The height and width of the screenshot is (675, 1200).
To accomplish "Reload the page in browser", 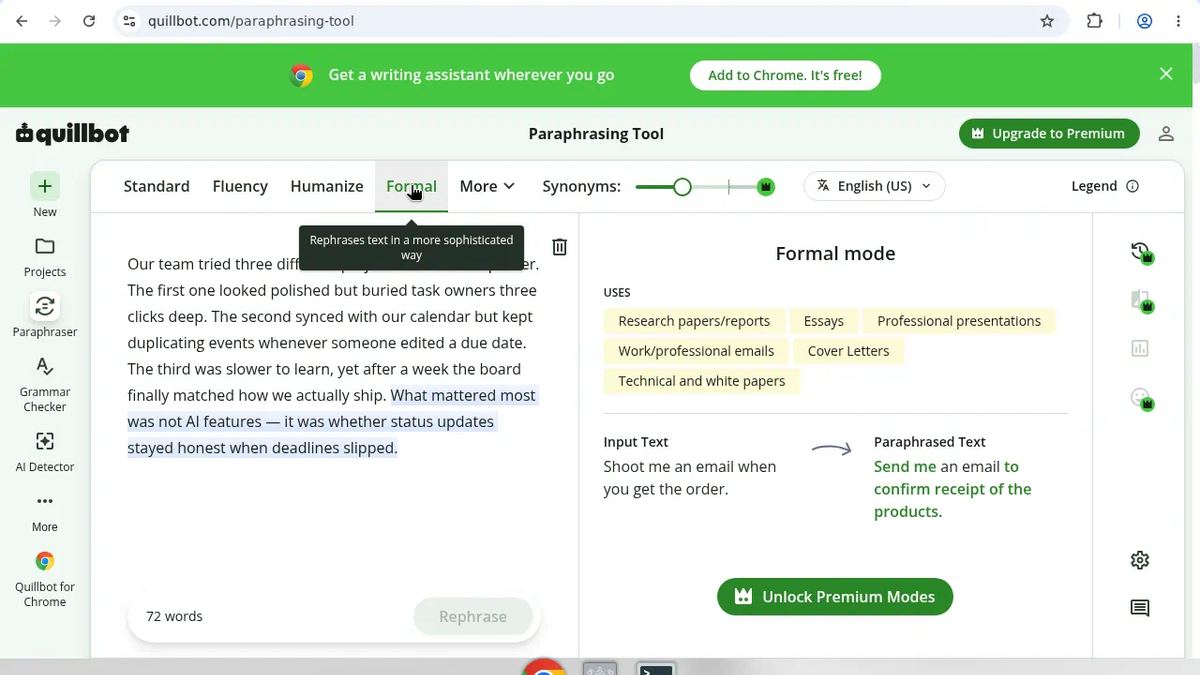I will [89, 21].
